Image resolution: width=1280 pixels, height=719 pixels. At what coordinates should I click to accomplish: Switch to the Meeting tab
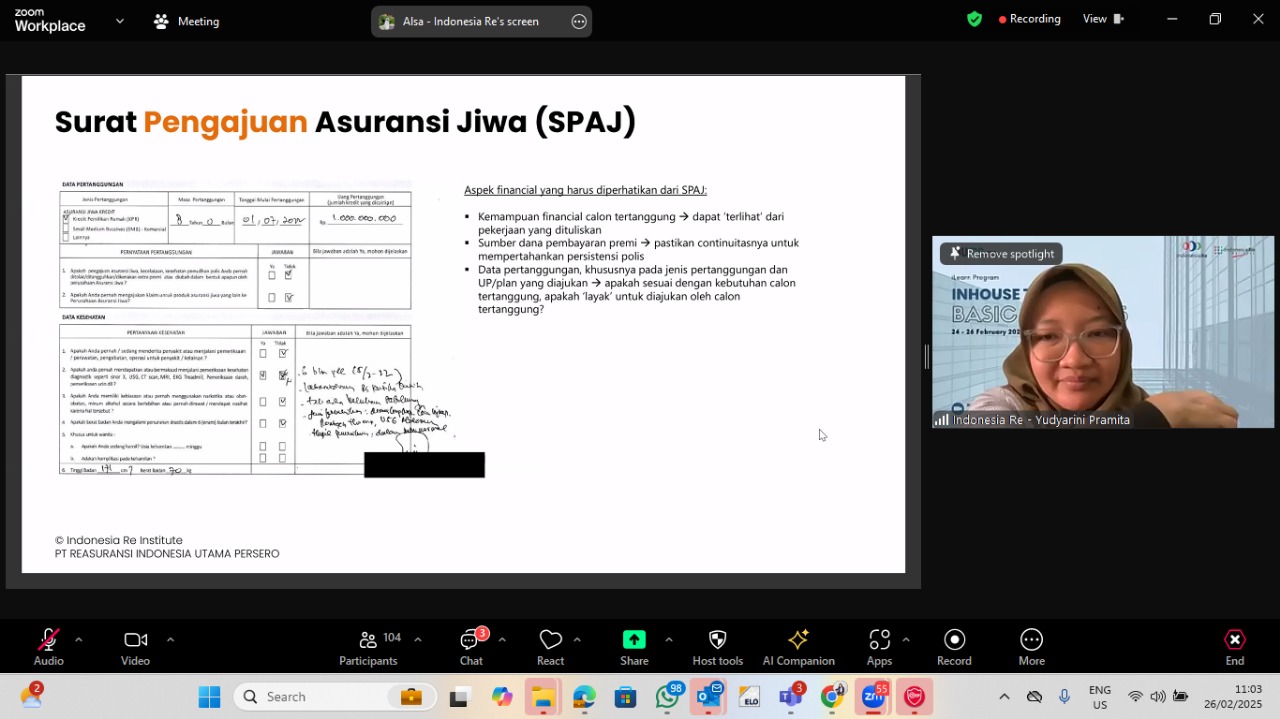(186, 21)
